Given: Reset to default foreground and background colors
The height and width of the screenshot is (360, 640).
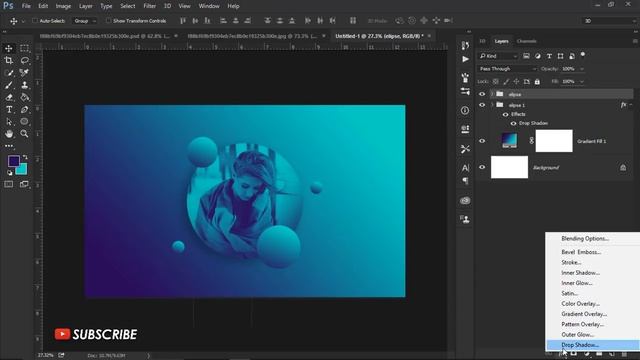Looking at the screenshot, I should pyautogui.click(x=10, y=173).
